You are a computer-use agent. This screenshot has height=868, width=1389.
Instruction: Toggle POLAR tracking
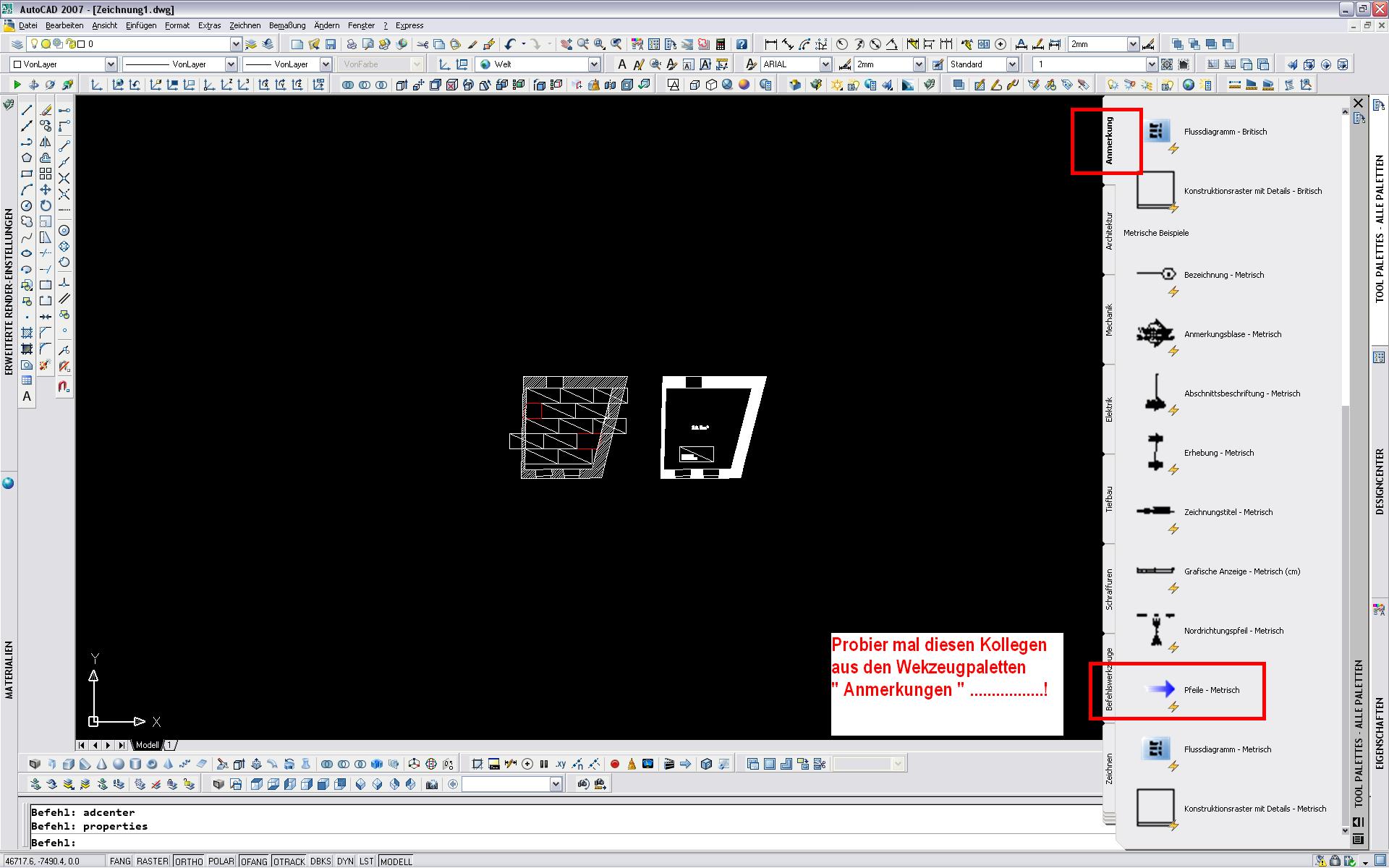[221, 861]
